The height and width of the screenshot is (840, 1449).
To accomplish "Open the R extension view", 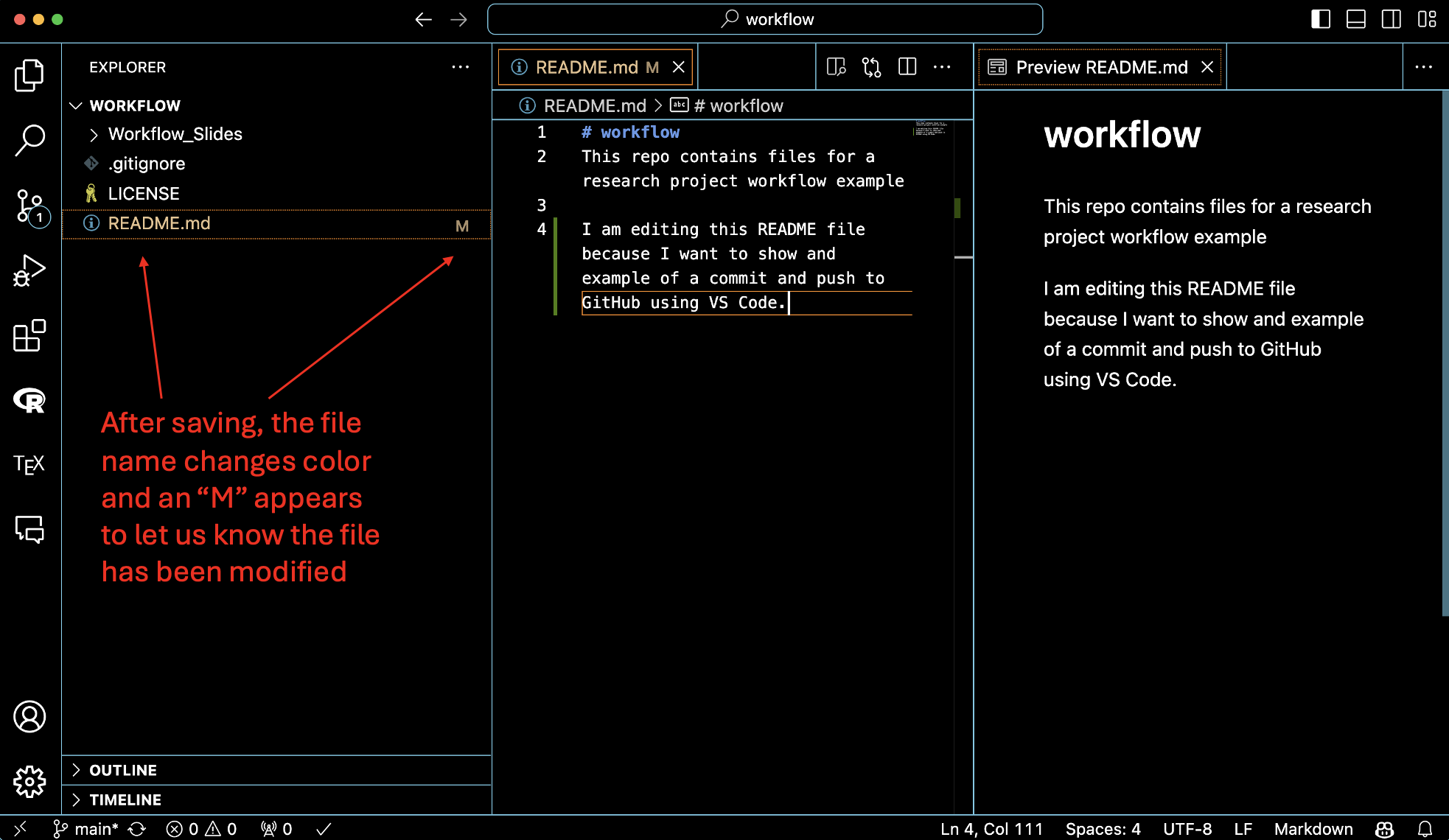I will [29, 400].
